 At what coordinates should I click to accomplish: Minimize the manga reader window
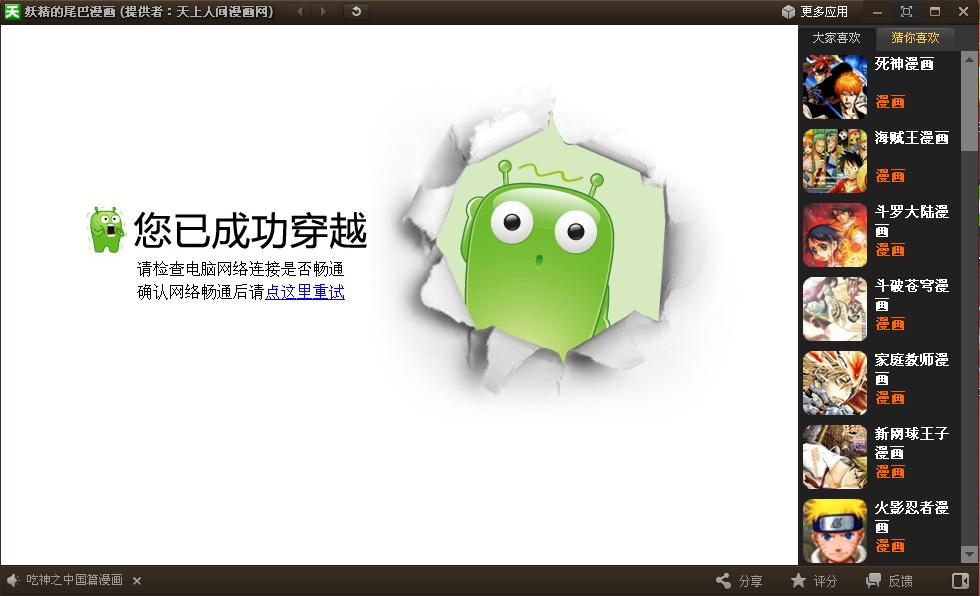878,12
